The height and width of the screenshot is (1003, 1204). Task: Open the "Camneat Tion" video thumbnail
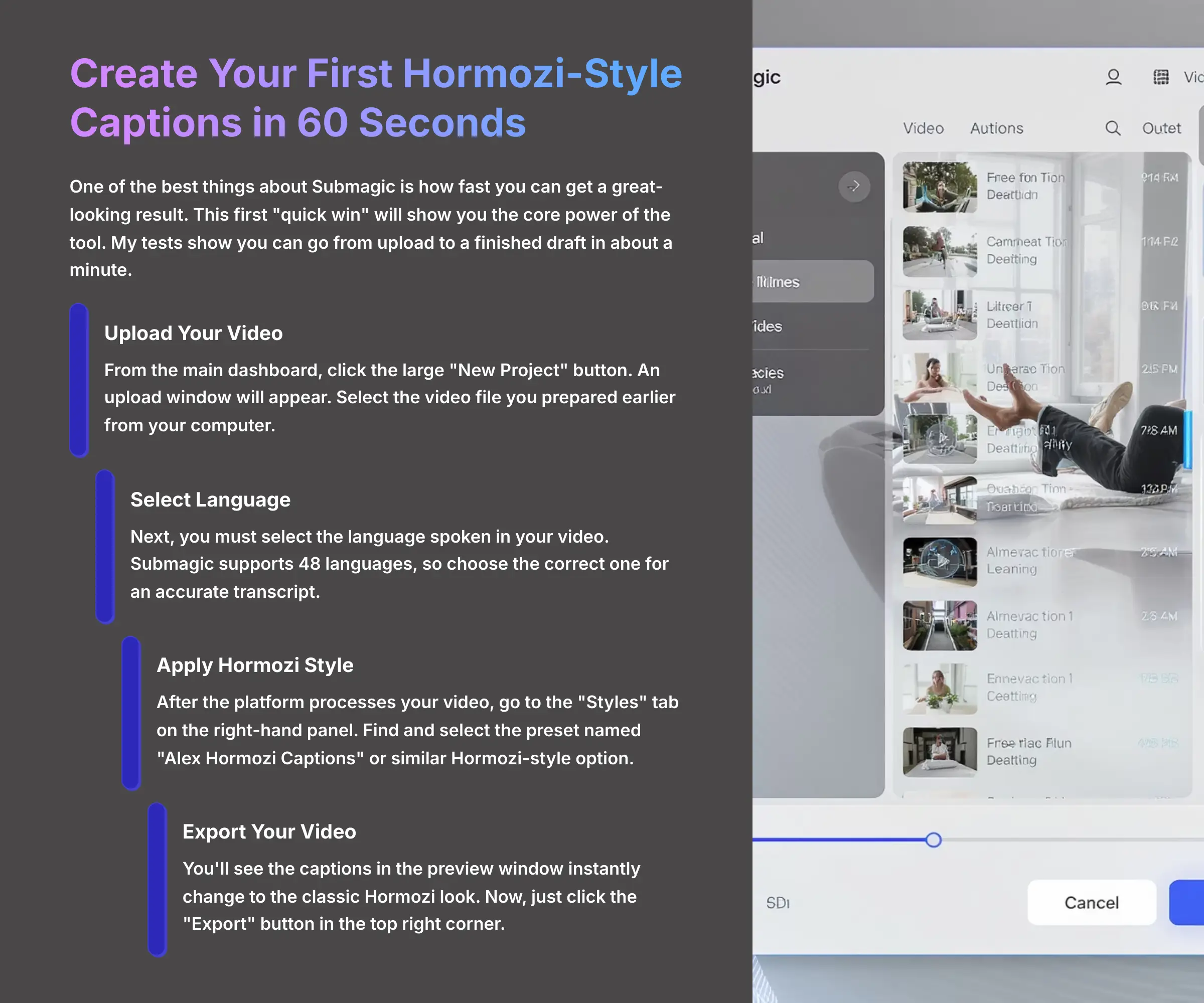click(940, 251)
